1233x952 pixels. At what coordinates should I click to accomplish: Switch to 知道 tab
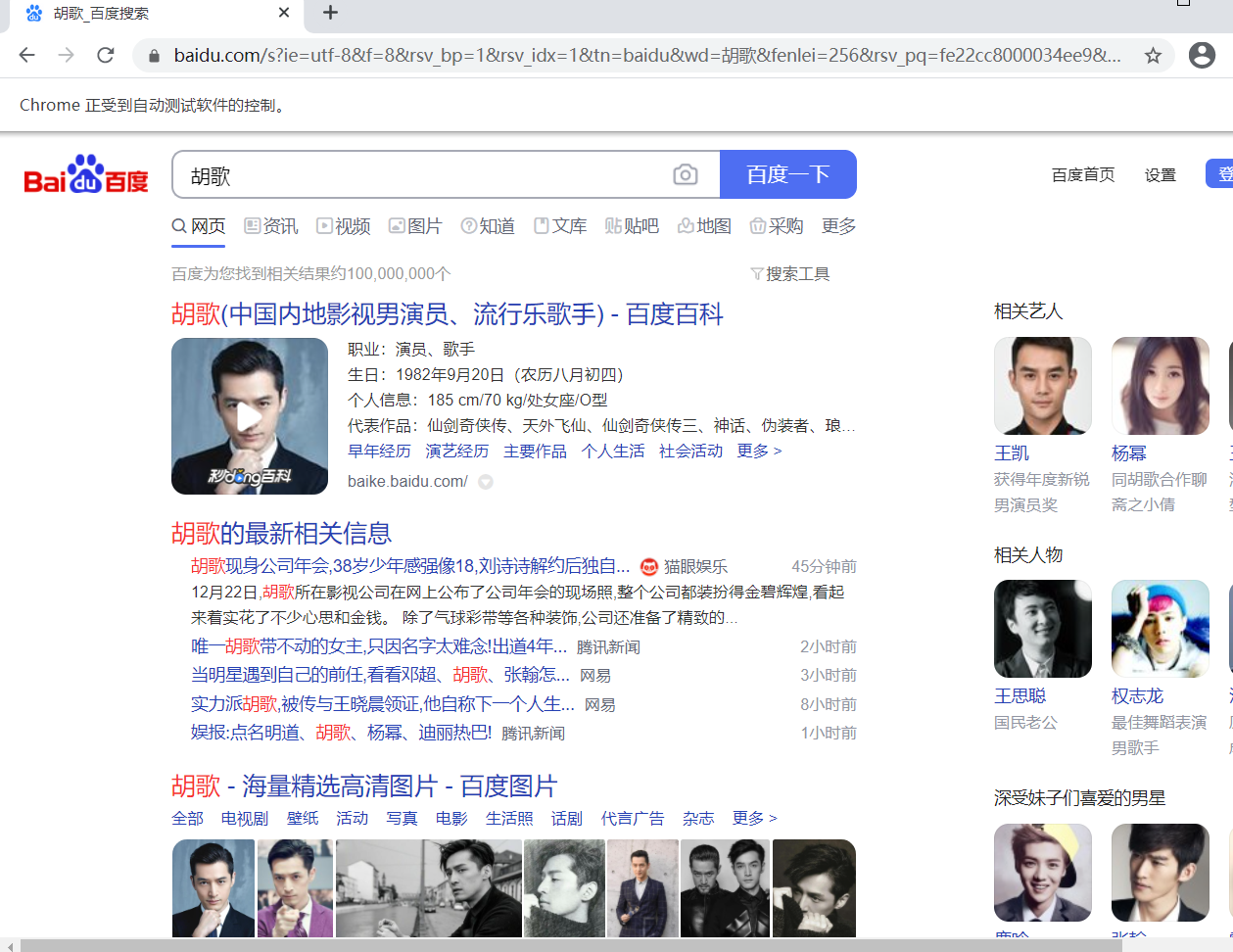488,226
